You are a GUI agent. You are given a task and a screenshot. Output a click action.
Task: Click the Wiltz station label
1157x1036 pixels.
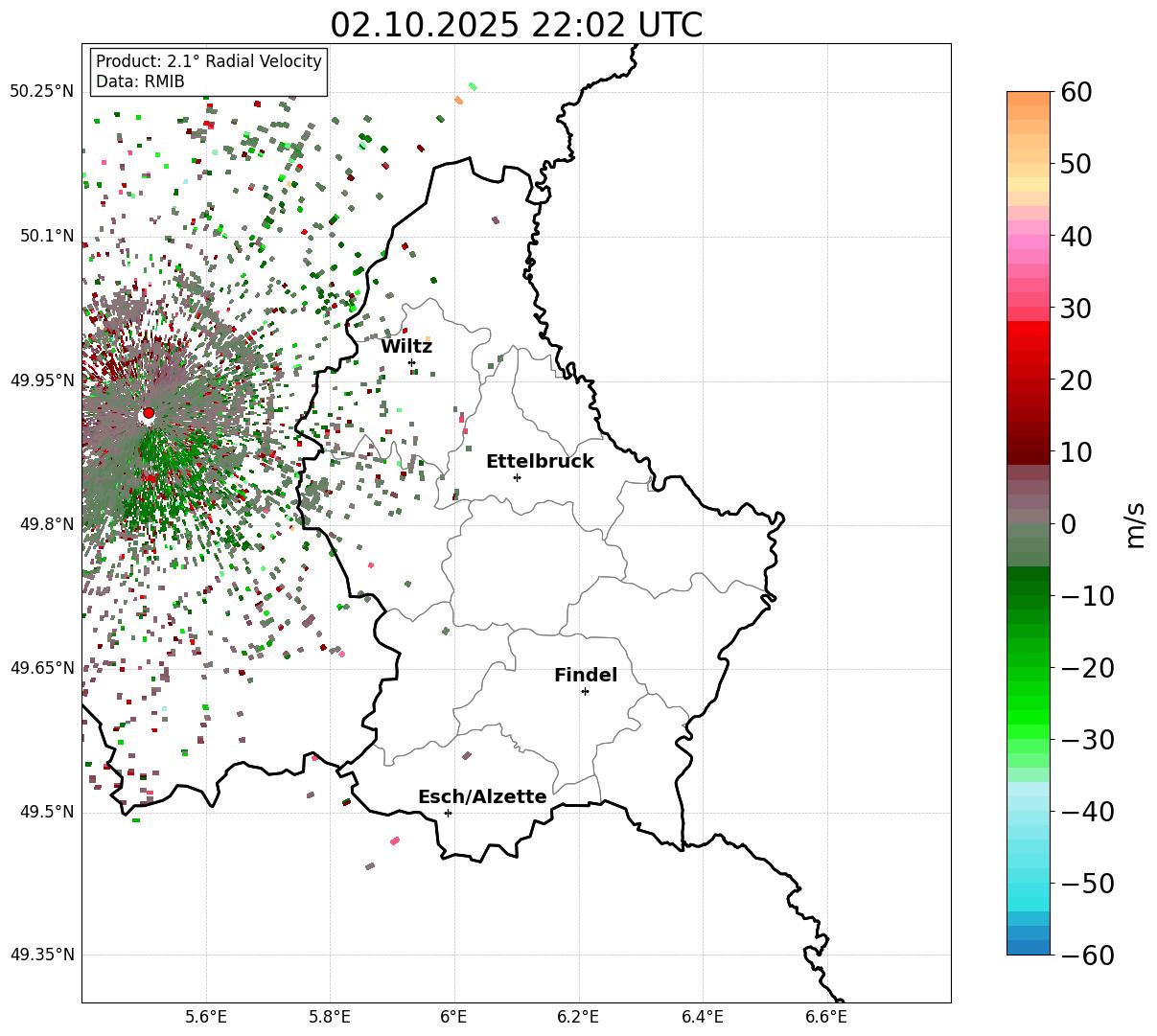[406, 346]
